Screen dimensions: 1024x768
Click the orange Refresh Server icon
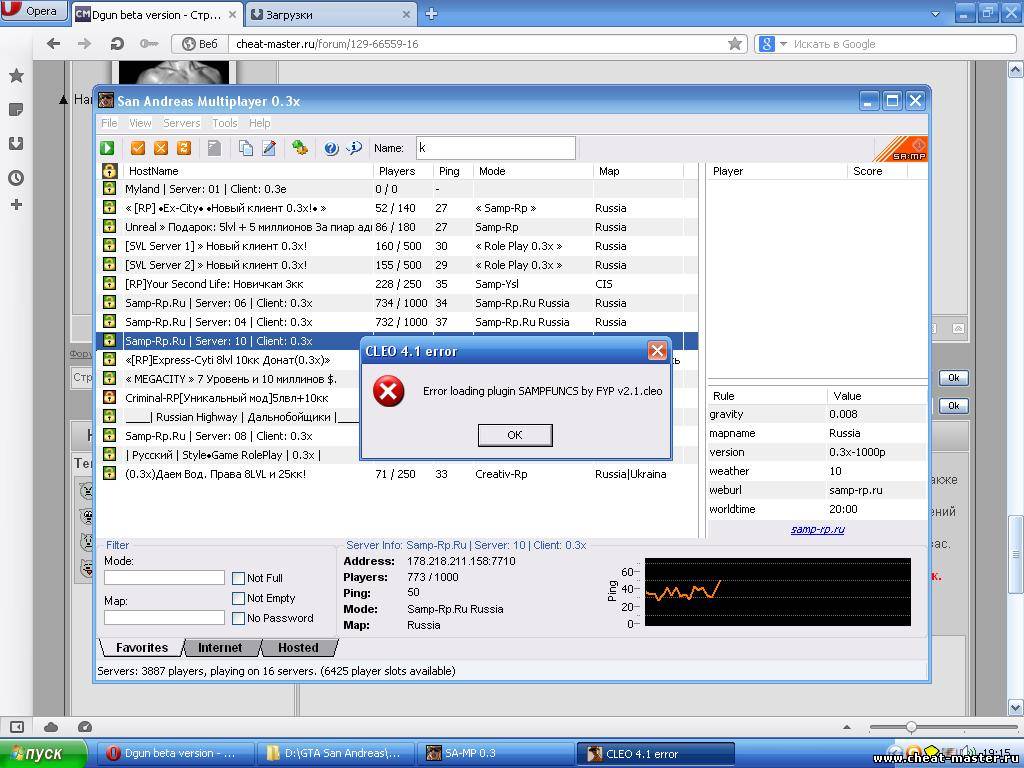[x=184, y=148]
